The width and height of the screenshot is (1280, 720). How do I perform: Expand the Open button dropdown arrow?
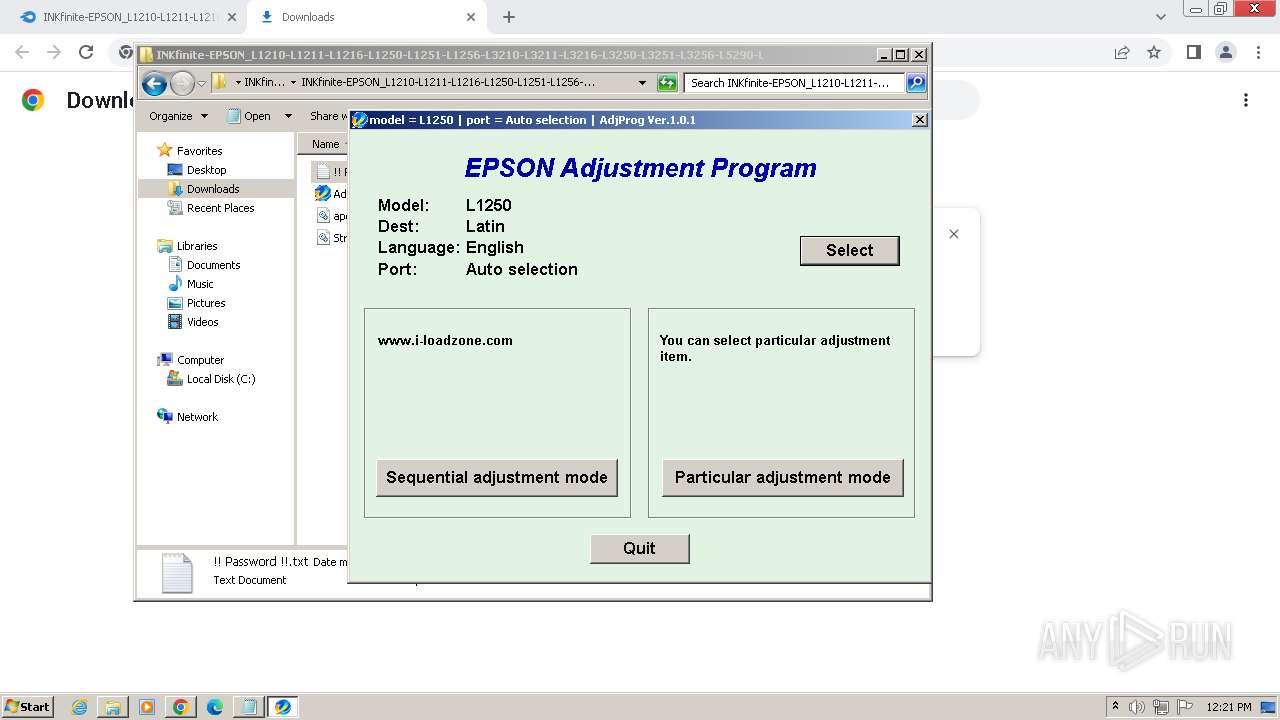pyautogui.click(x=288, y=116)
